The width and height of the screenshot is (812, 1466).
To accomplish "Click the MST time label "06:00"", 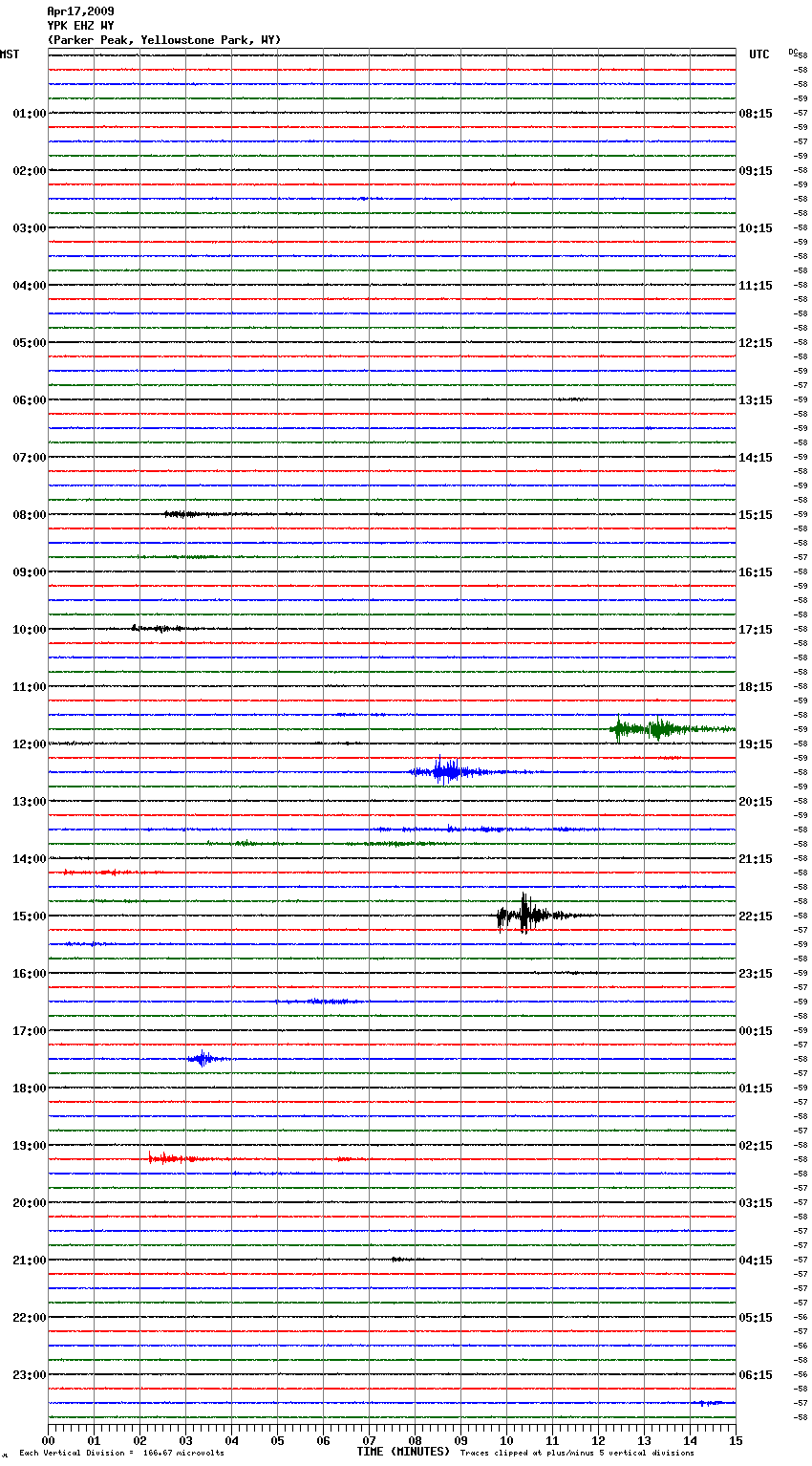I will click(30, 400).
